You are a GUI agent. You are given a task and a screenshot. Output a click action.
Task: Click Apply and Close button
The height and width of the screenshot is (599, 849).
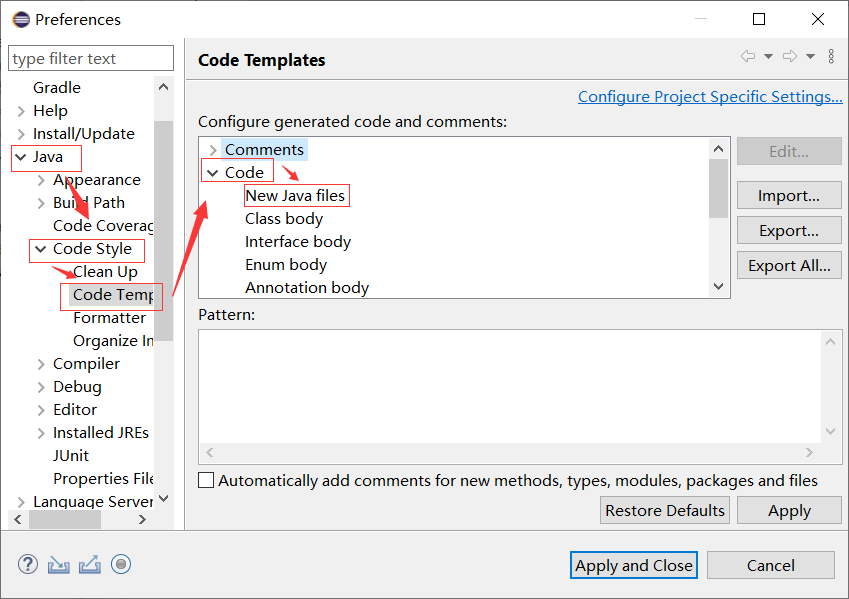coord(634,565)
